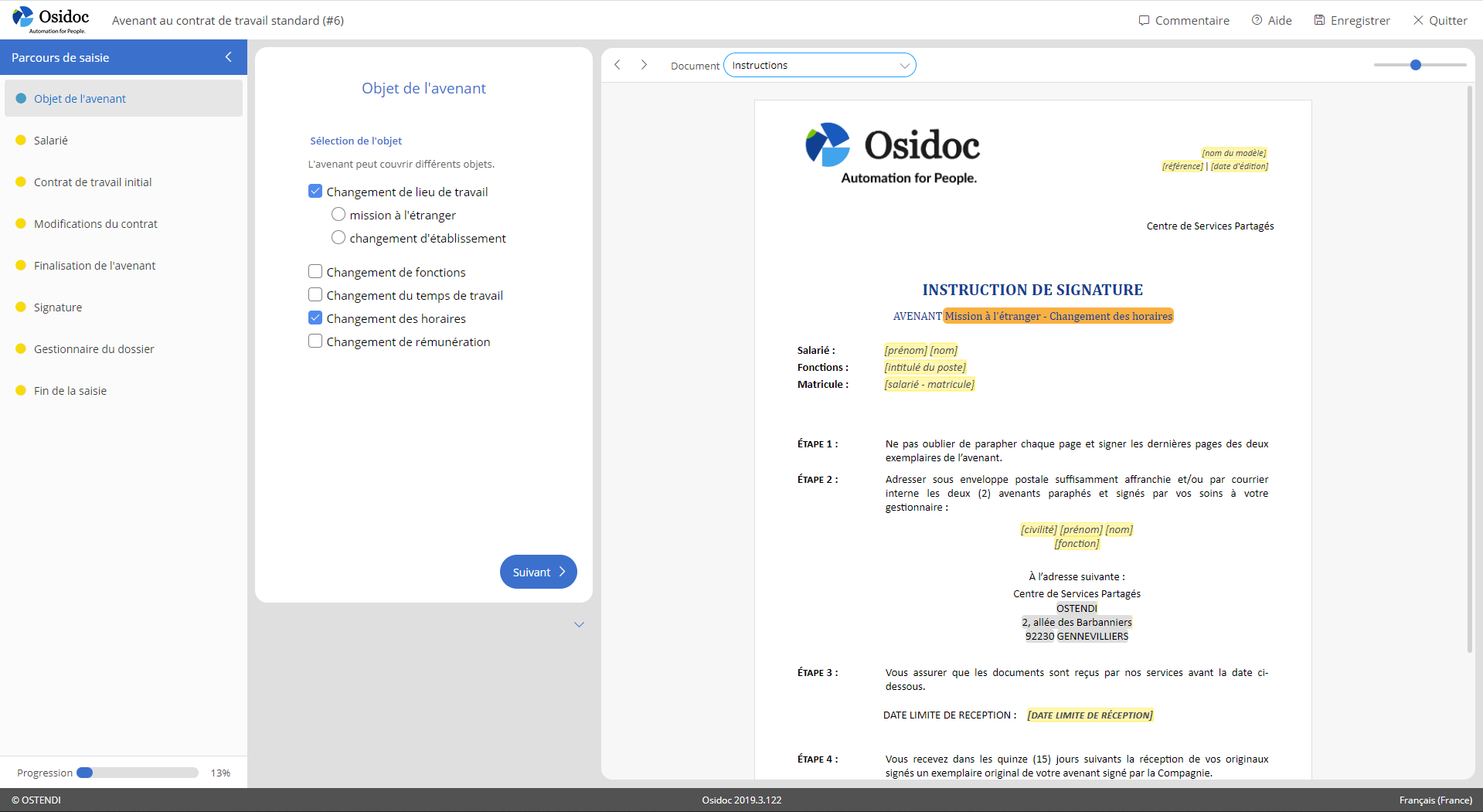Select the mission à l'étranger option
This screenshot has height=812, width=1483.
point(338,214)
